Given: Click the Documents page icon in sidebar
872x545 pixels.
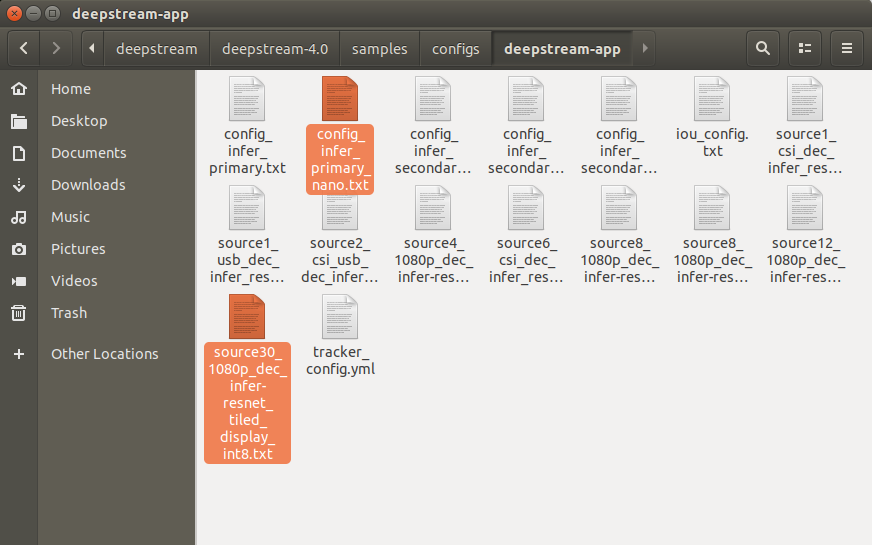Looking at the screenshot, I should click(x=19, y=153).
